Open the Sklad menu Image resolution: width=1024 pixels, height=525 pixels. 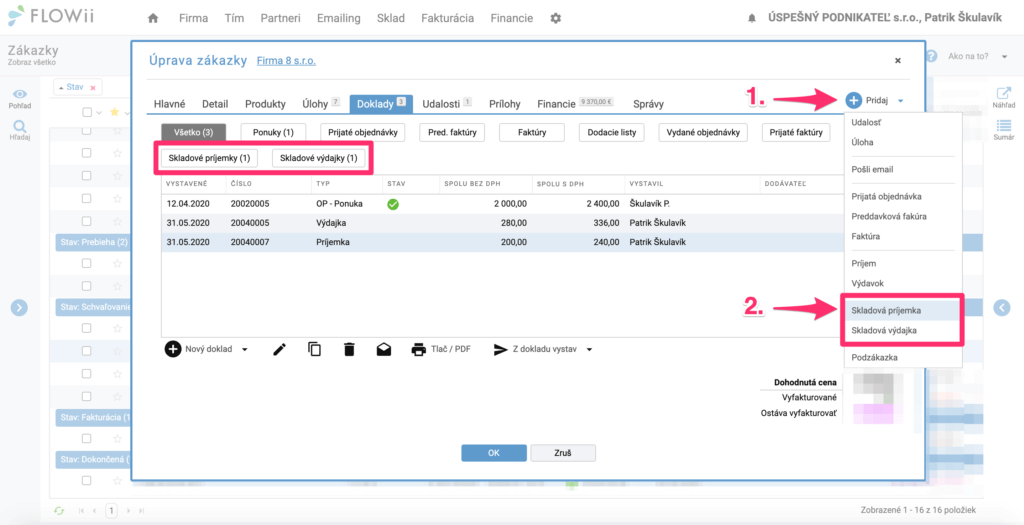[x=391, y=18]
